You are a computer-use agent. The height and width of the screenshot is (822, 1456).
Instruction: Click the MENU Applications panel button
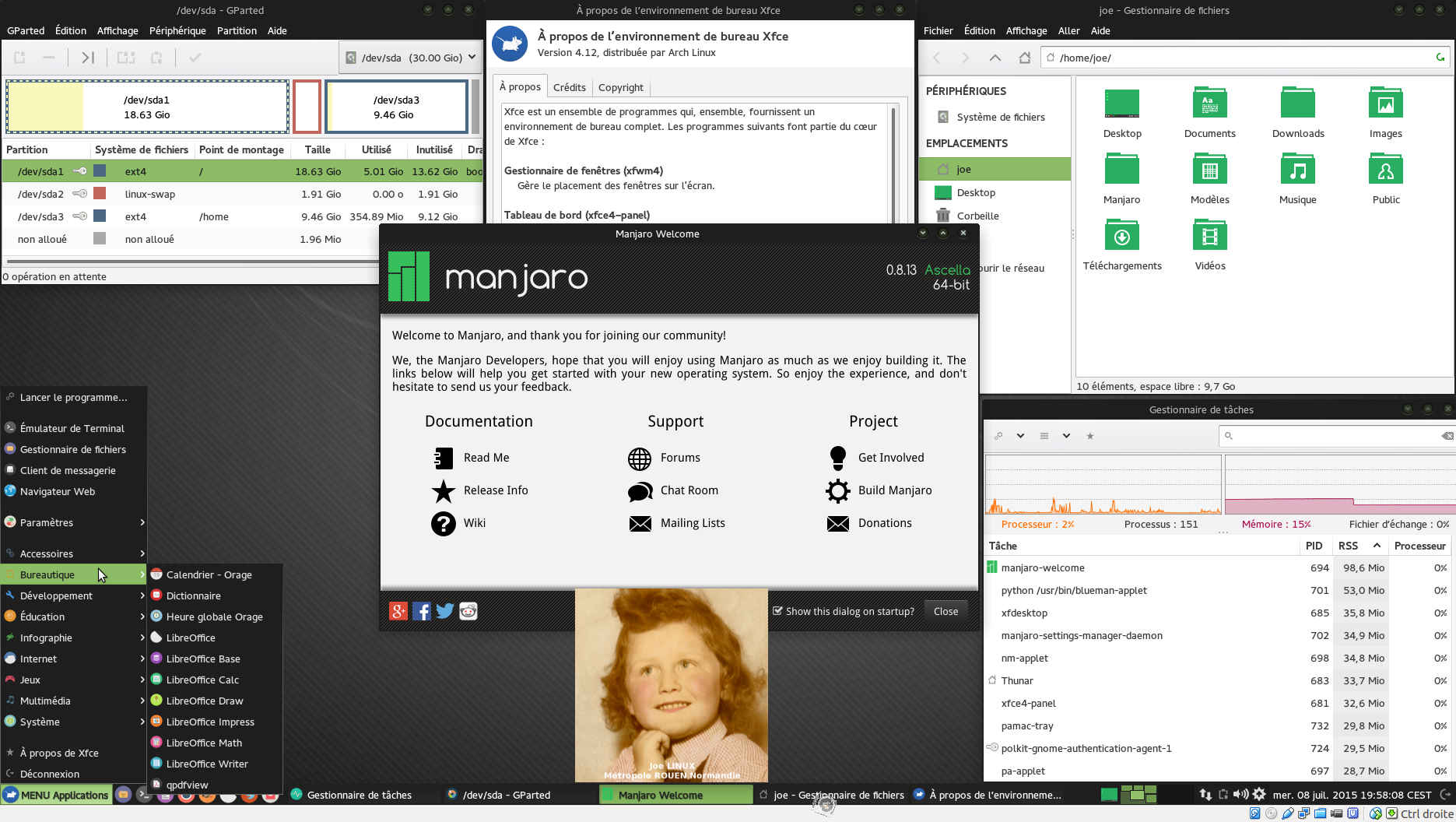pyautogui.click(x=56, y=795)
